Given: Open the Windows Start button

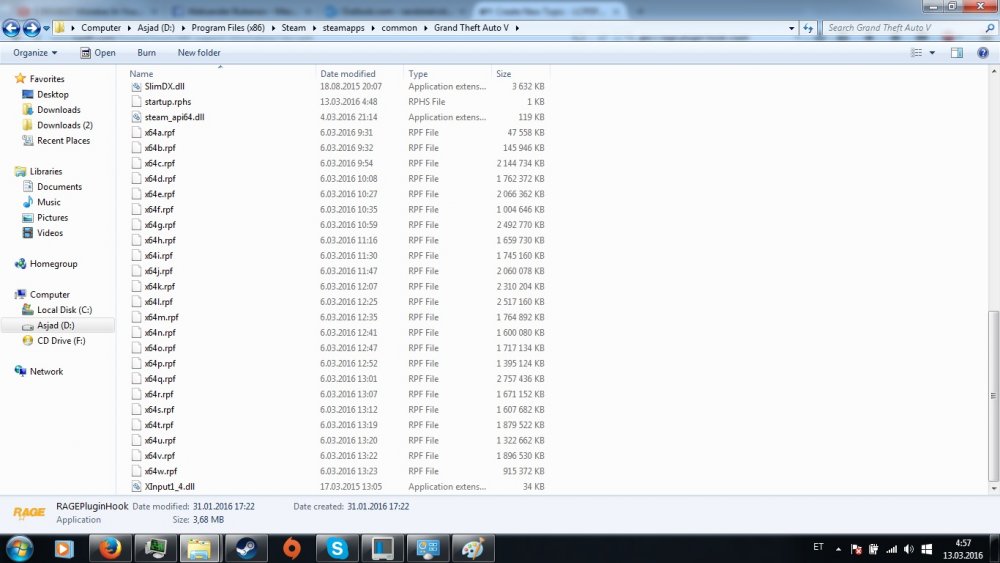Looking at the screenshot, I should (20, 548).
